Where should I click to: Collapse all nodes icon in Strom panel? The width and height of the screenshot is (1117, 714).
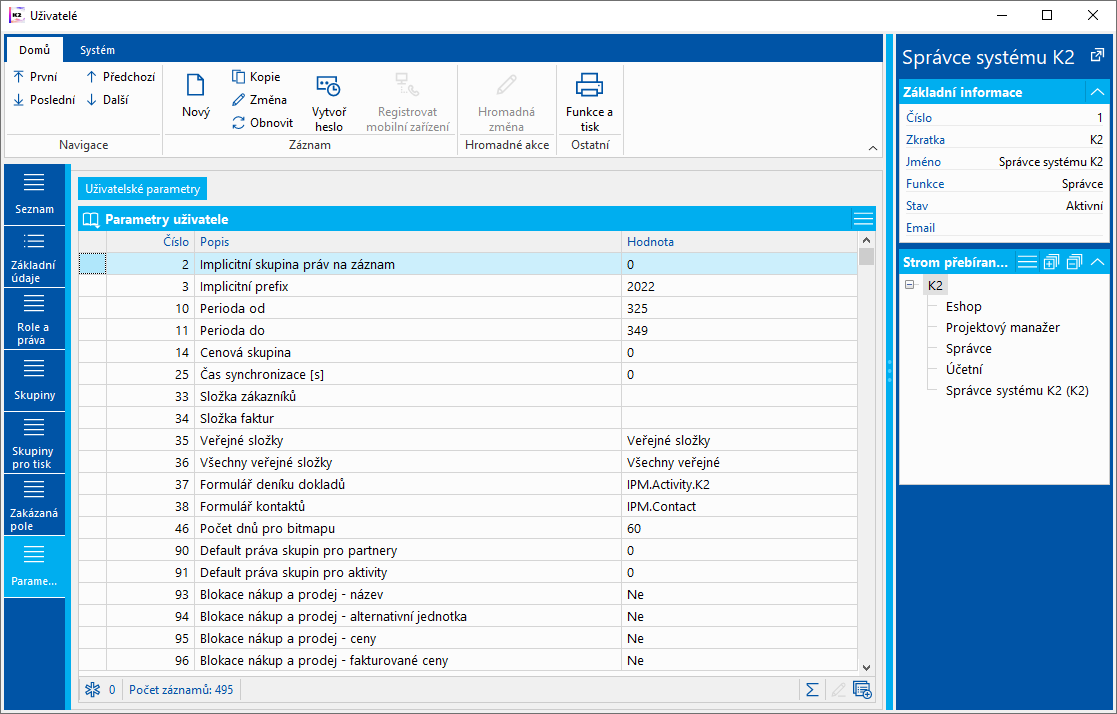click(x=1074, y=262)
